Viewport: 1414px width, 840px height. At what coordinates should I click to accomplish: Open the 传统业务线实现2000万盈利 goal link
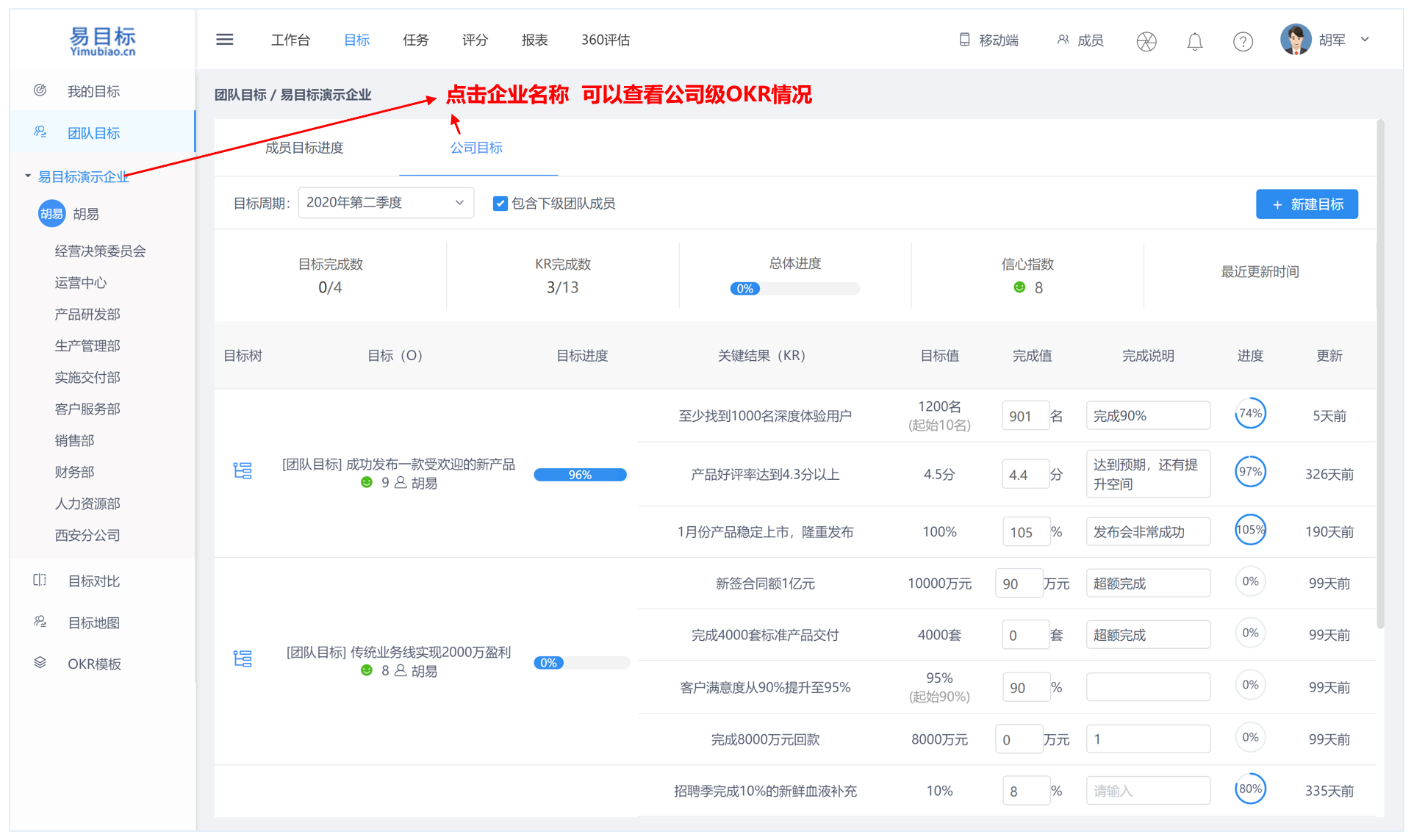pos(399,652)
